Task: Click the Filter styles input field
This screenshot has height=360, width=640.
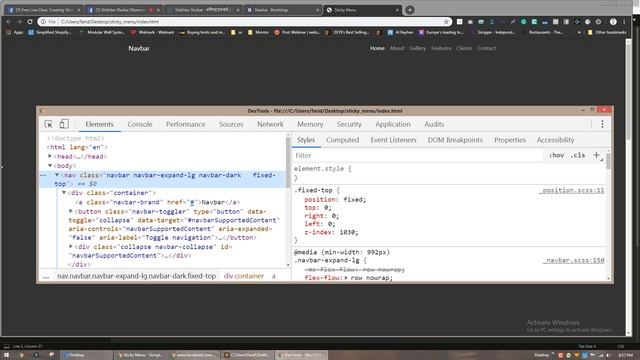Action: [418, 156]
